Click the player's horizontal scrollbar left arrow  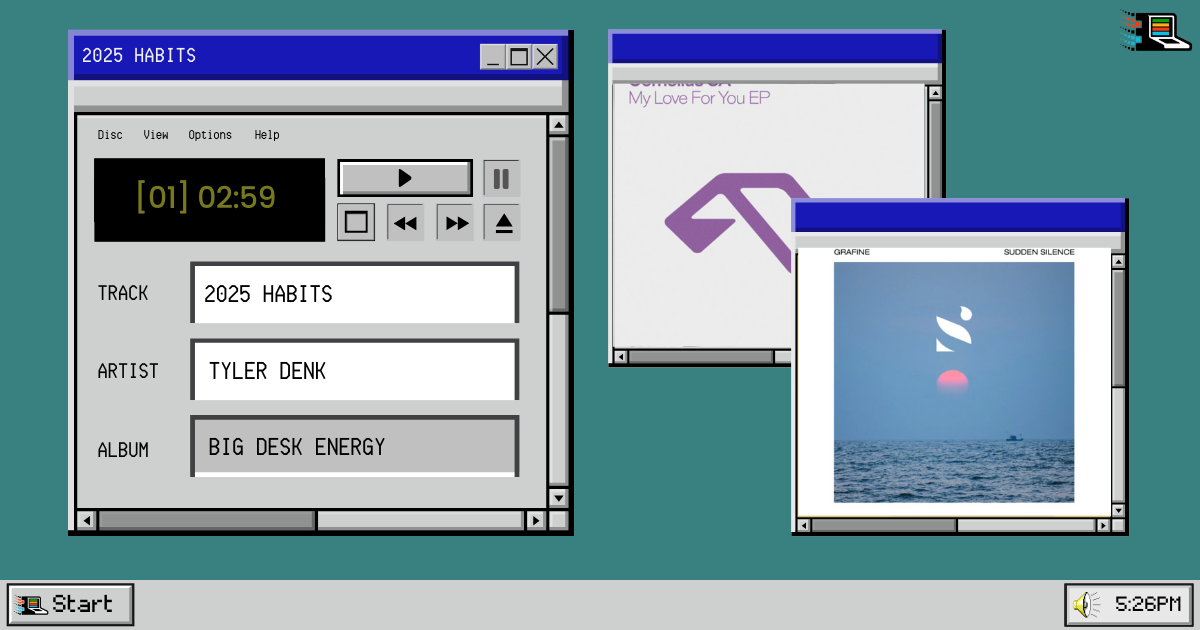(x=86, y=520)
